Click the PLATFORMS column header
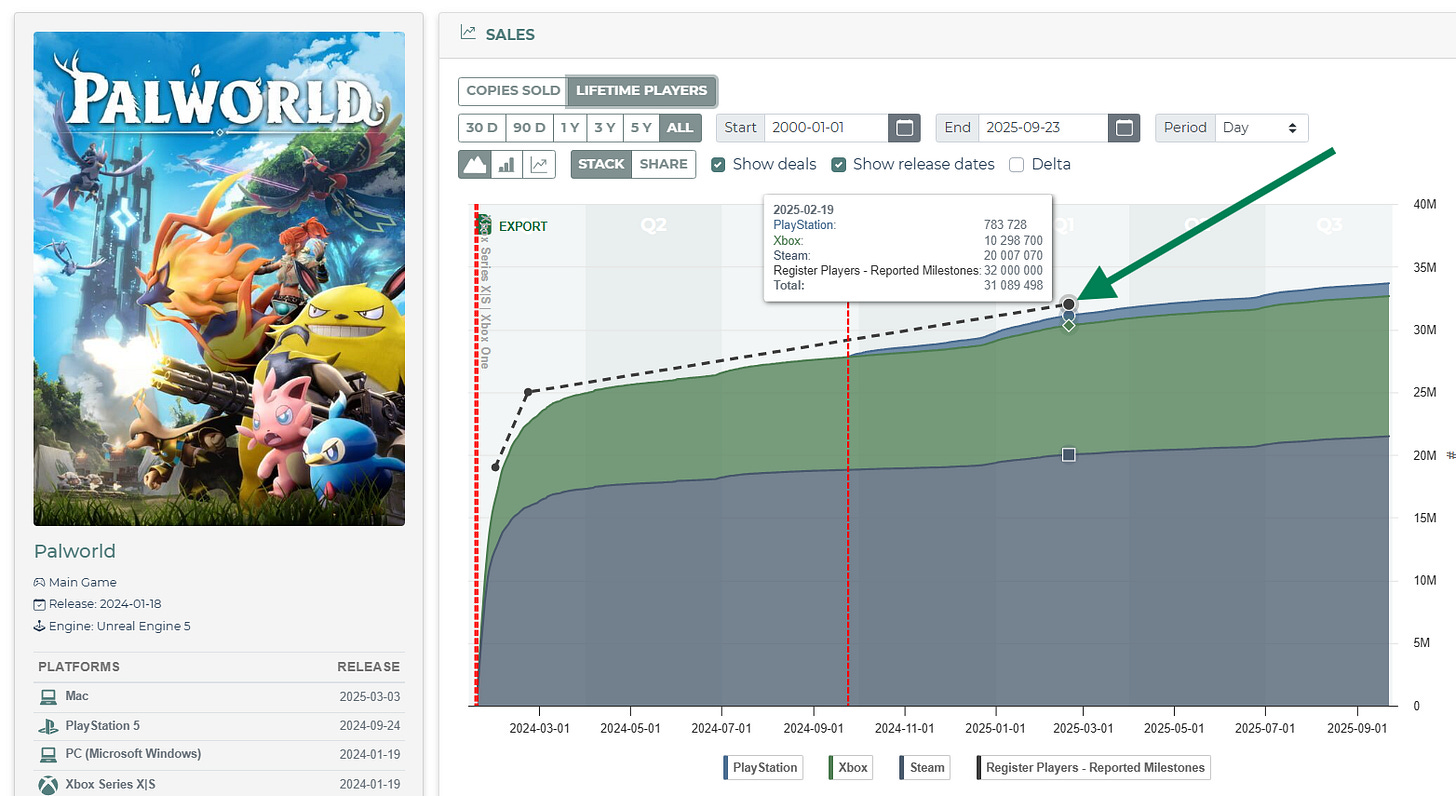 (79, 667)
